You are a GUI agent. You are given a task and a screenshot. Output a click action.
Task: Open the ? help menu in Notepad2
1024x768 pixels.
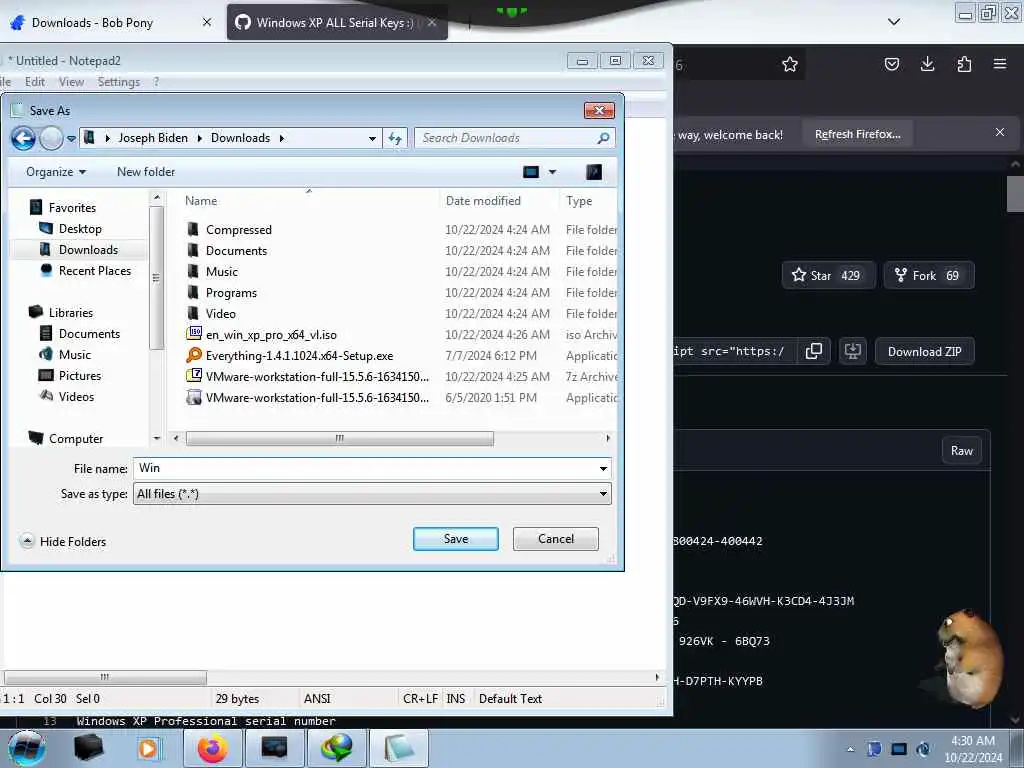[156, 82]
